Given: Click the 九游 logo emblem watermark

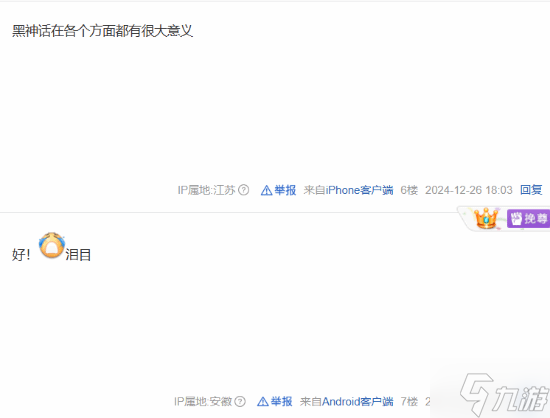Looking at the screenshot, I should coord(477,394).
